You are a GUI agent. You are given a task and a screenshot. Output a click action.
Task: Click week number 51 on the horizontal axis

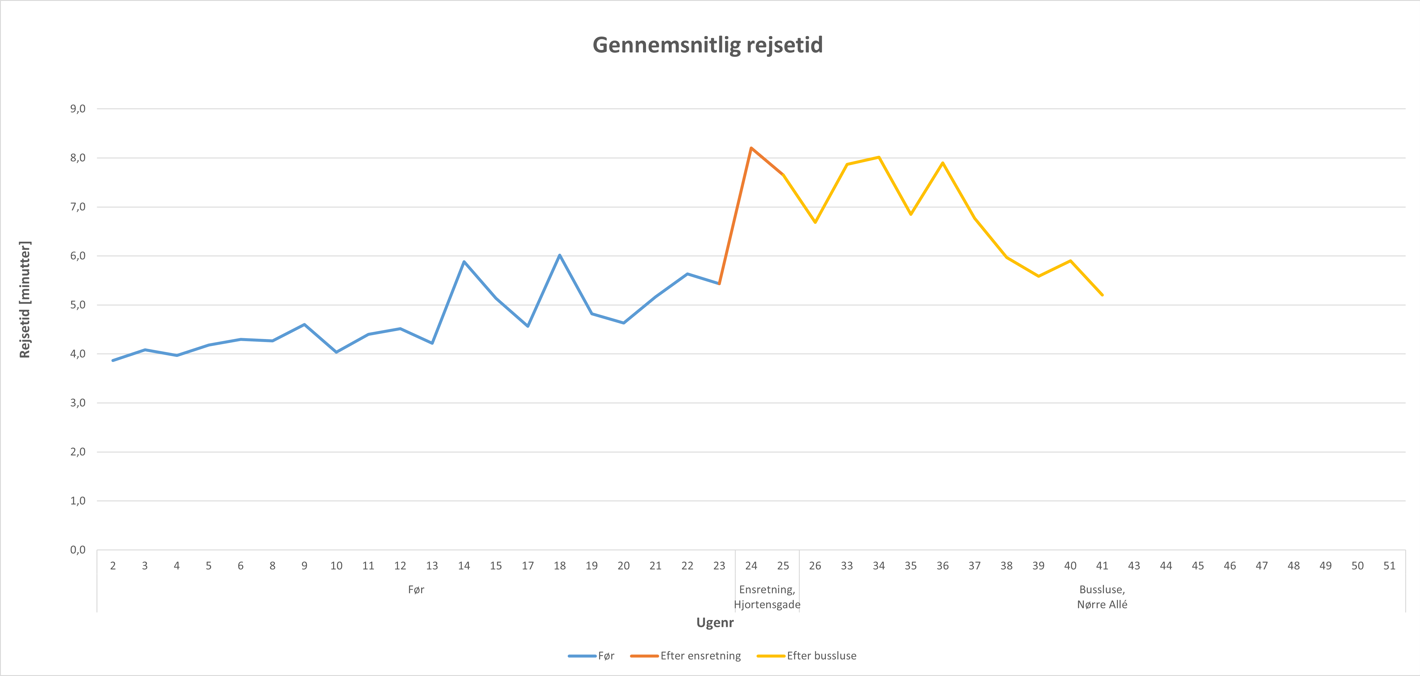(1389, 566)
